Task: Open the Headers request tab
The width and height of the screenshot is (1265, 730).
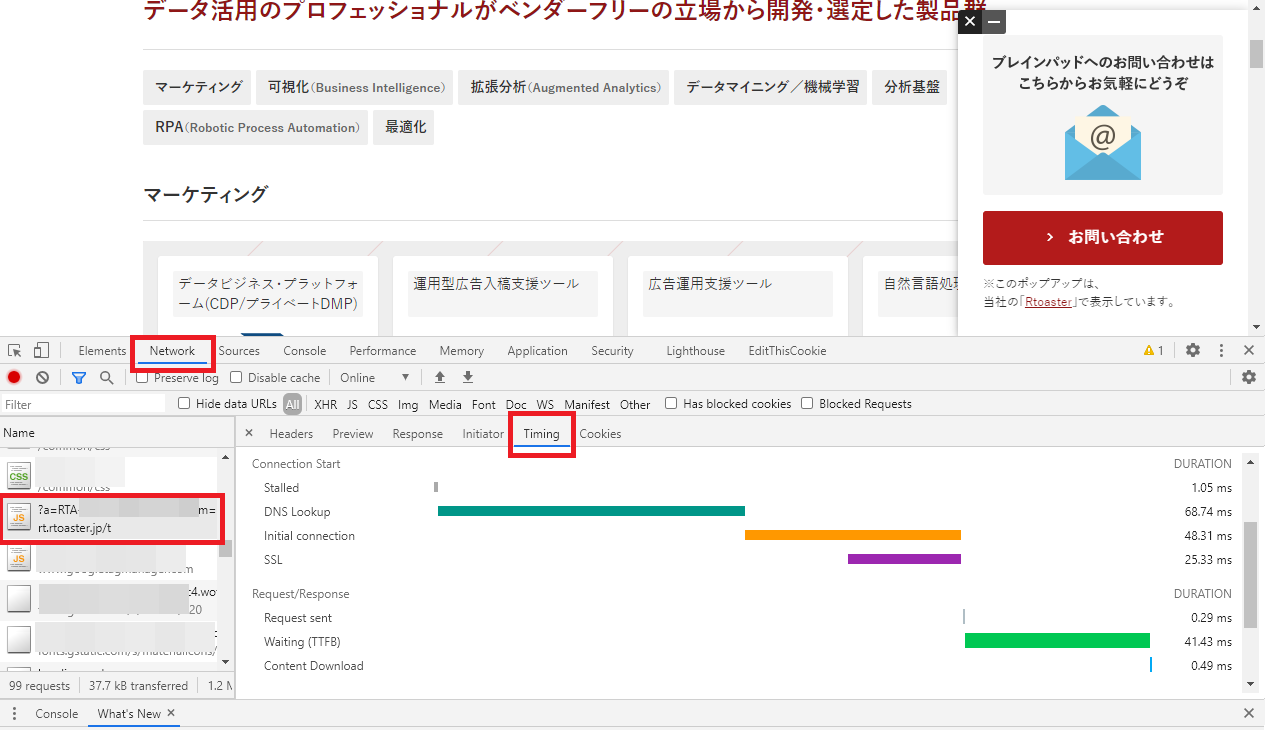Action: click(x=291, y=433)
